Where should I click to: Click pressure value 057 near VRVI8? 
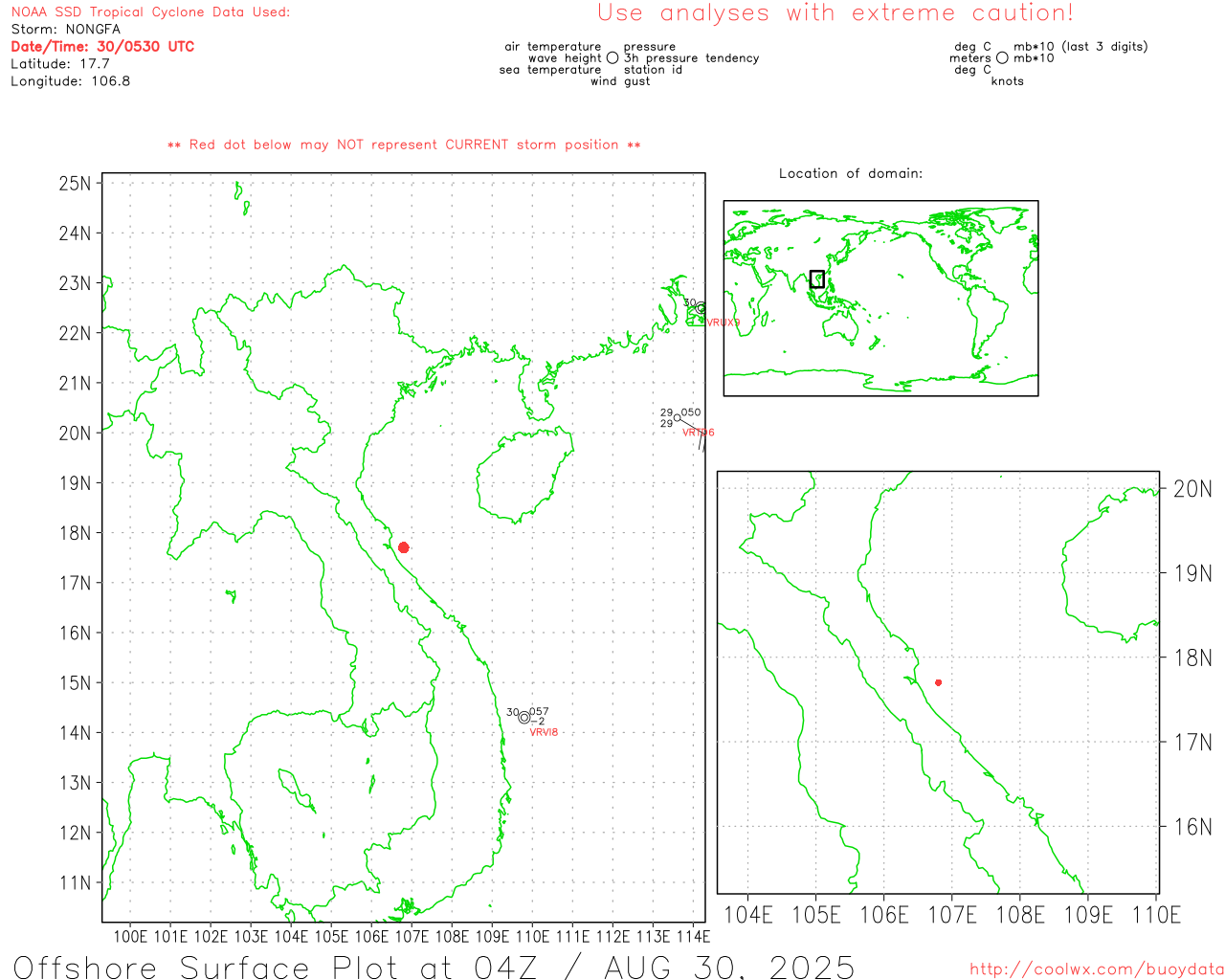540,712
